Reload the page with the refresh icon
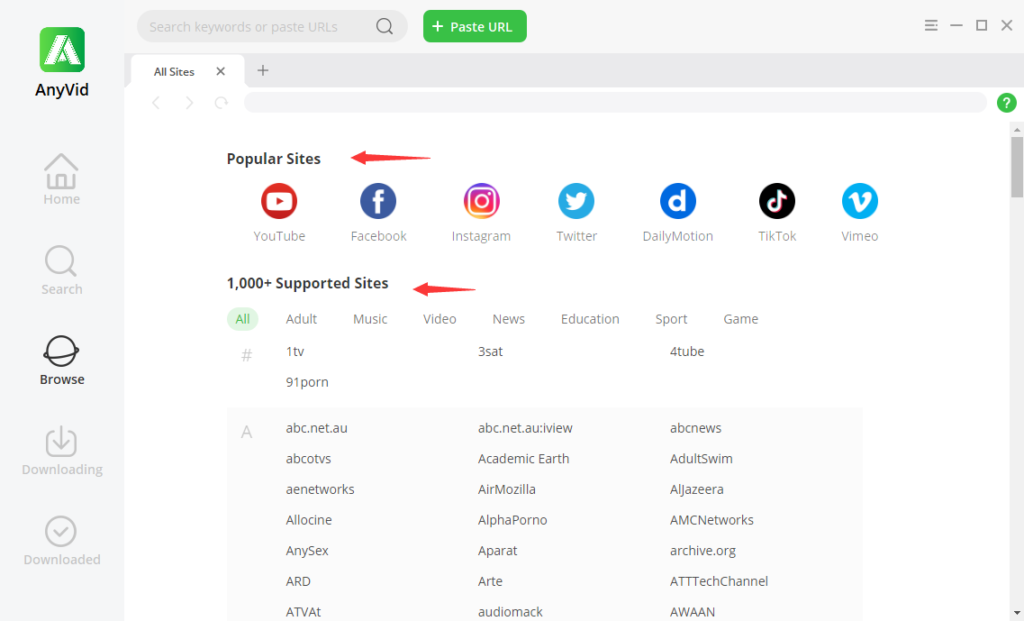 221,103
